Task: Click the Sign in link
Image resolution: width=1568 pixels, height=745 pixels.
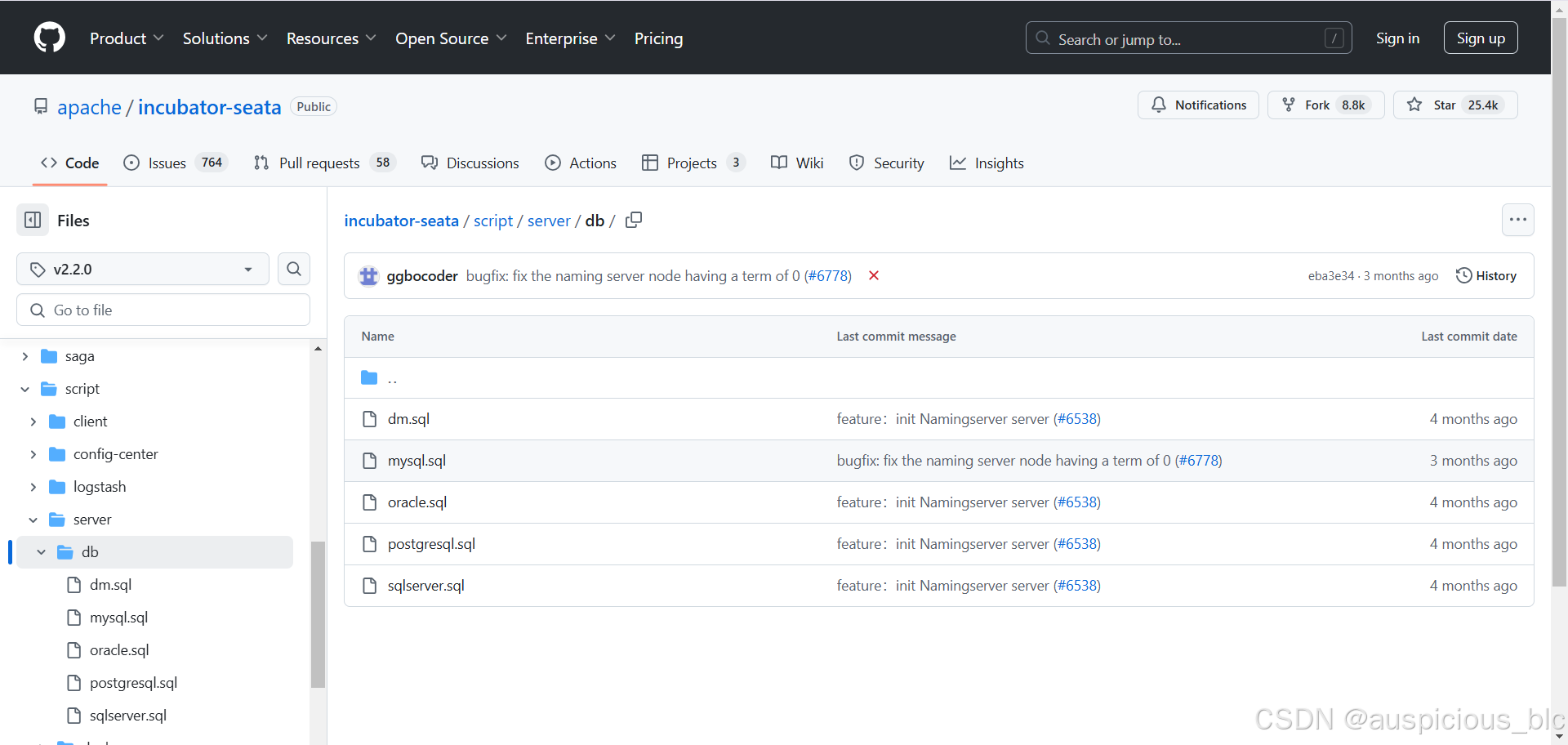Action: pos(1397,38)
